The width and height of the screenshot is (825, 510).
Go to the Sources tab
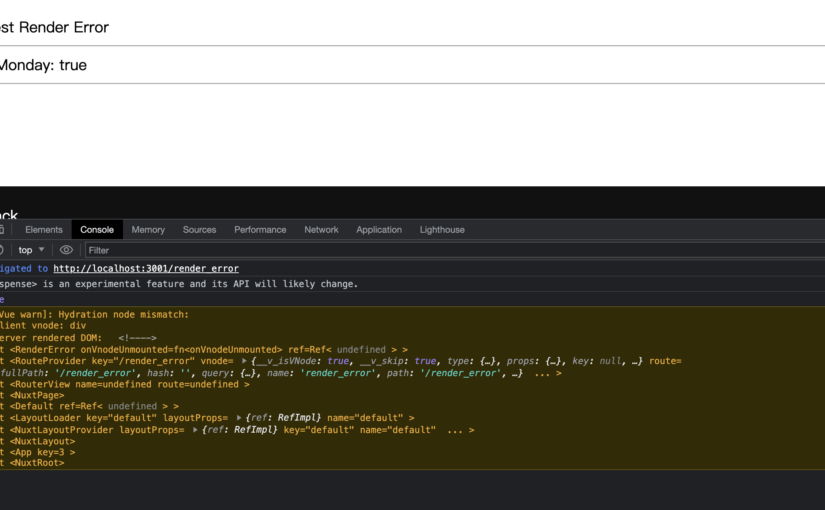coord(199,230)
